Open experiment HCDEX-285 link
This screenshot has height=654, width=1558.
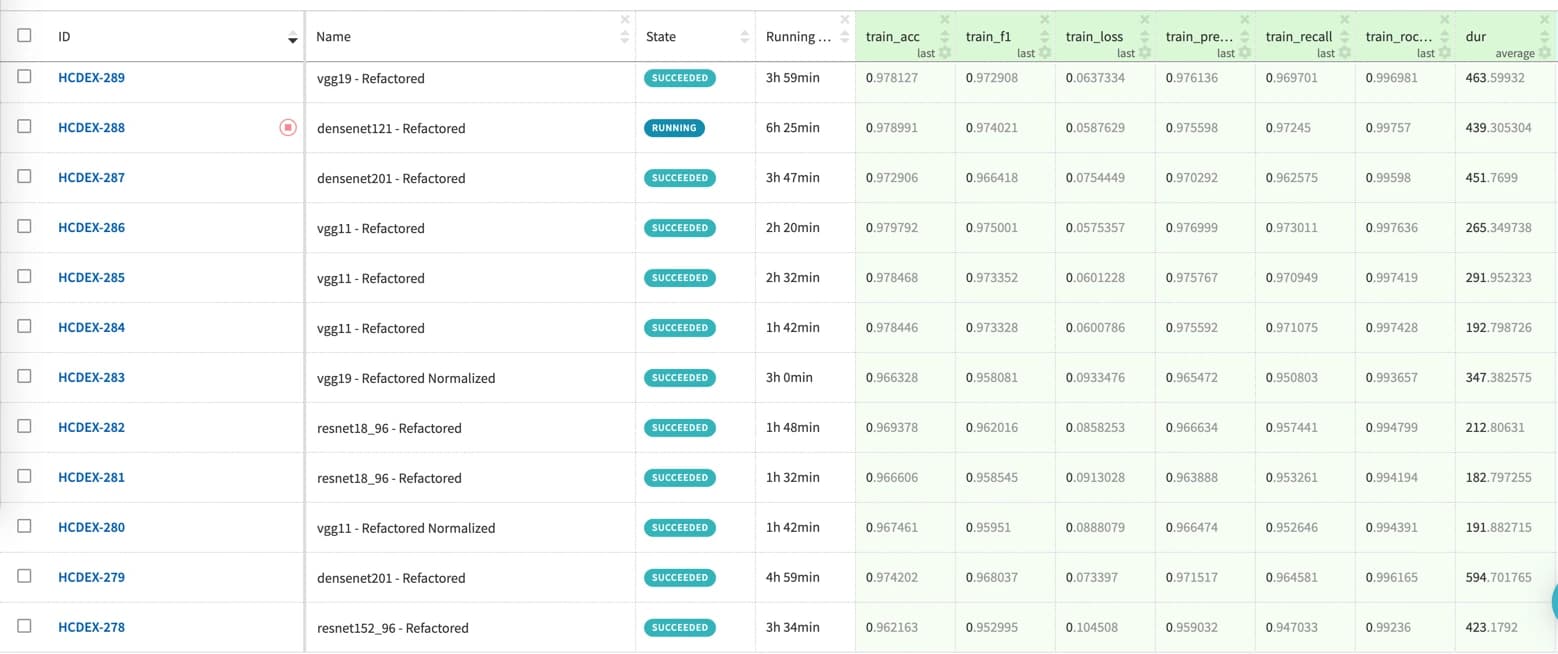coord(92,277)
